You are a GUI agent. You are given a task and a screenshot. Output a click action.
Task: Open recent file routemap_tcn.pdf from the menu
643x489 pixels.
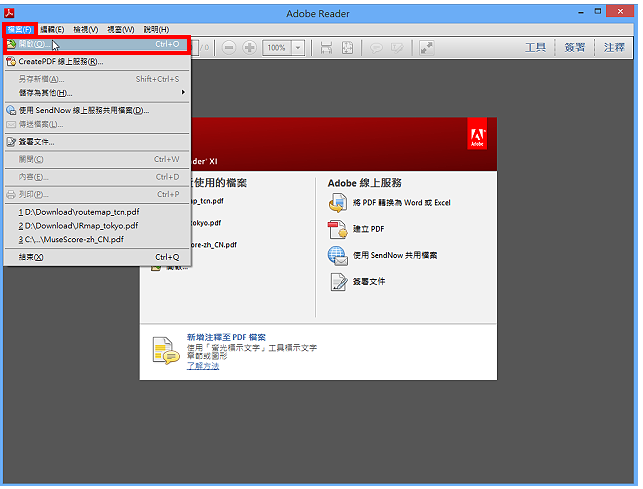pos(97,212)
